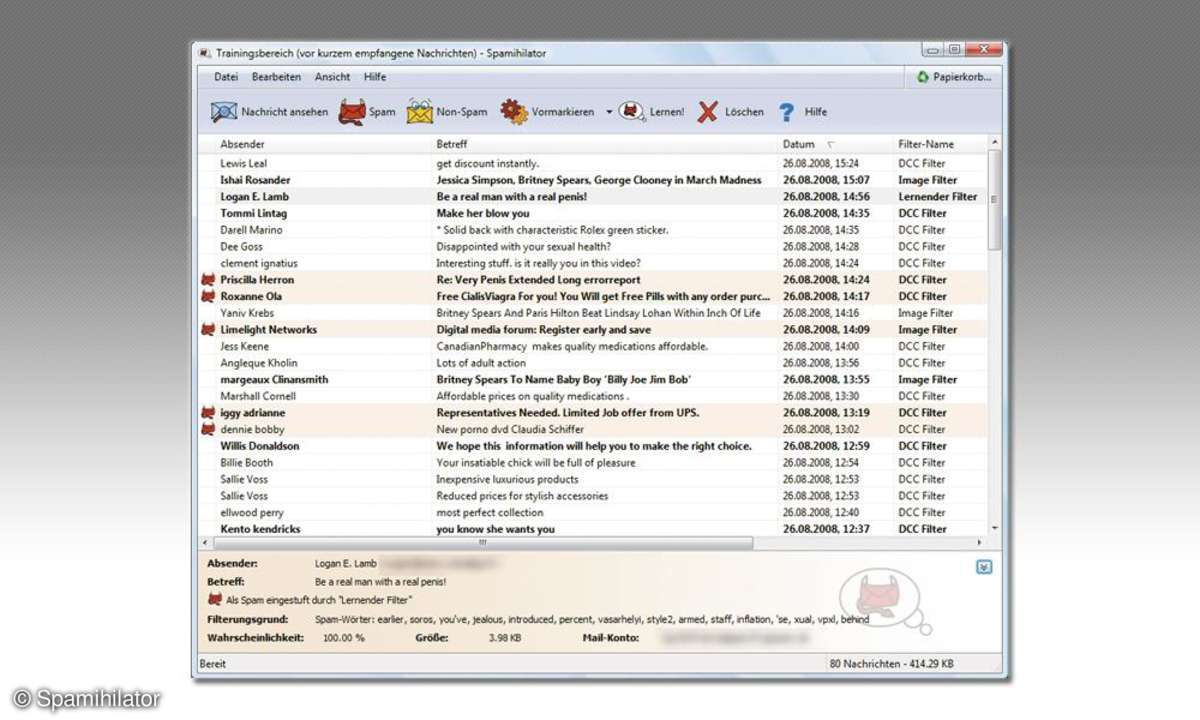Open the Hilfe menu in the menu bar
Screen dimensions: 1200x720
[x=375, y=77]
